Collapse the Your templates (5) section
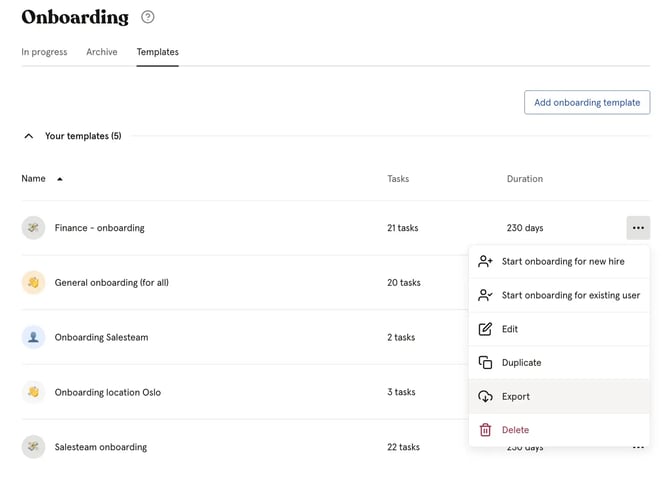 click(x=29, y=136)
